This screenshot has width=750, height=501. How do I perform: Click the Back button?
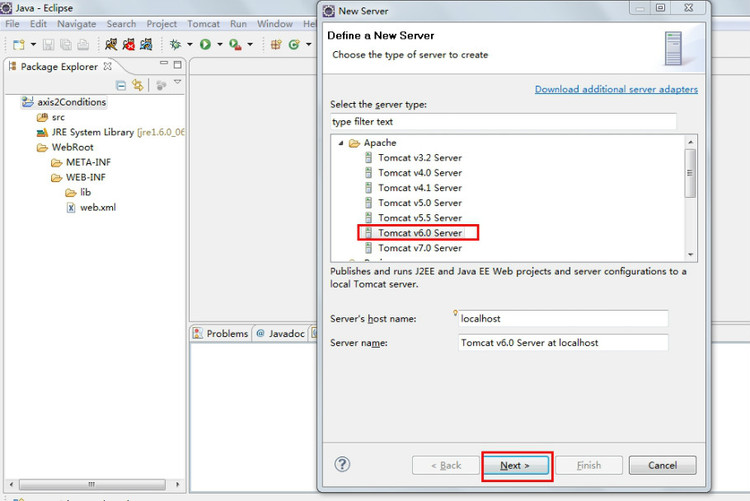pos(446,465)
